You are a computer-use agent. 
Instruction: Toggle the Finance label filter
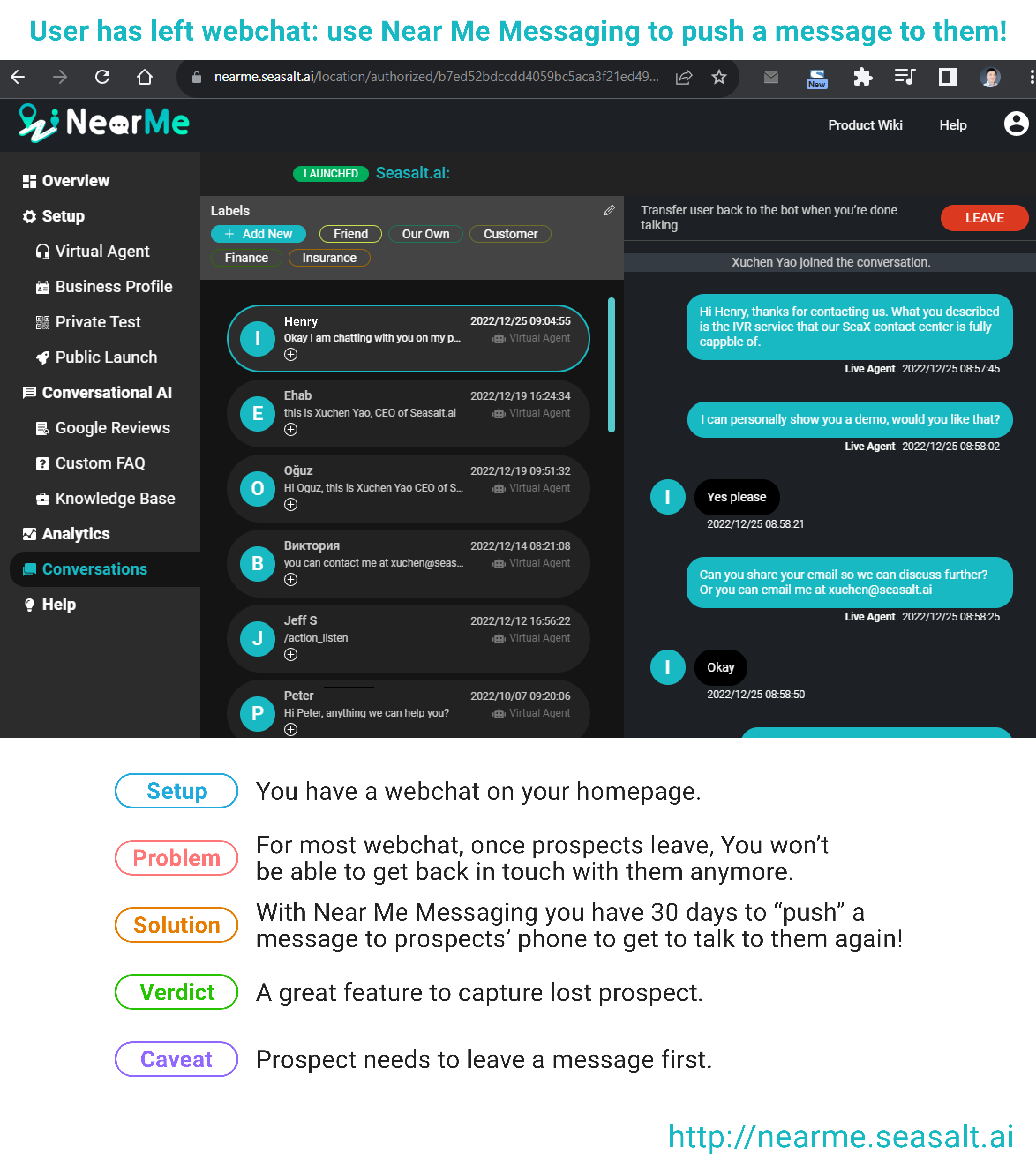tap(246, 258)
